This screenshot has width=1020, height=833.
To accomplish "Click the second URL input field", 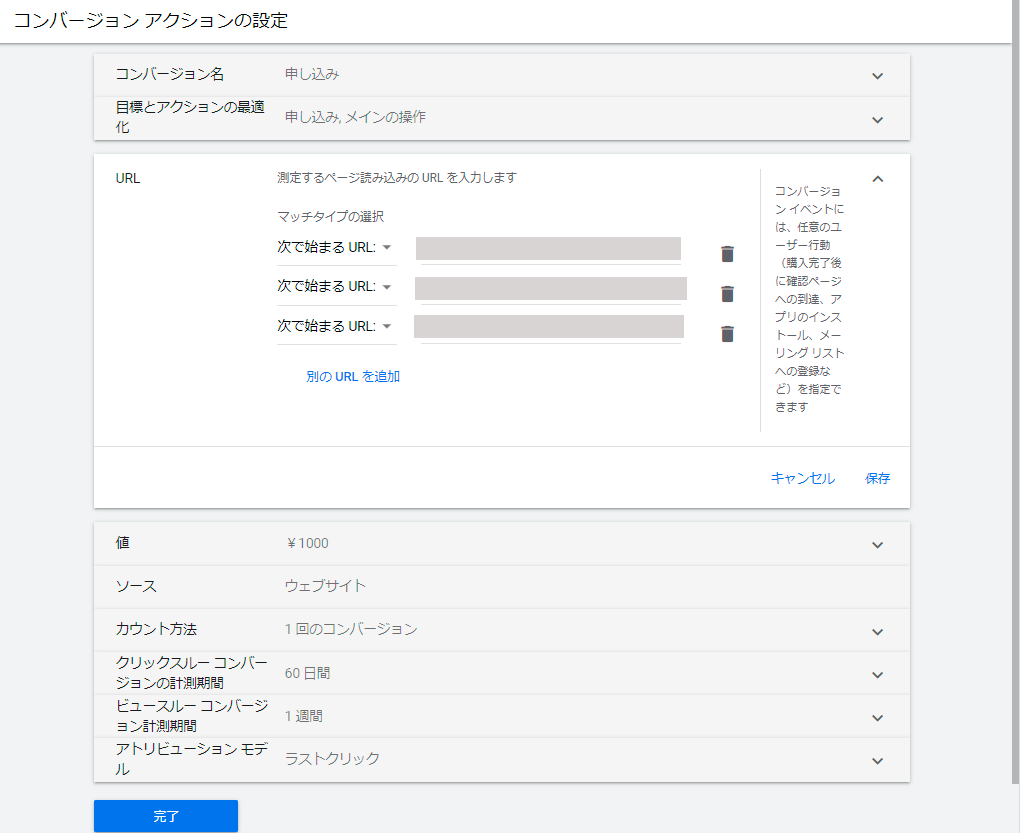I will (548, 288).
